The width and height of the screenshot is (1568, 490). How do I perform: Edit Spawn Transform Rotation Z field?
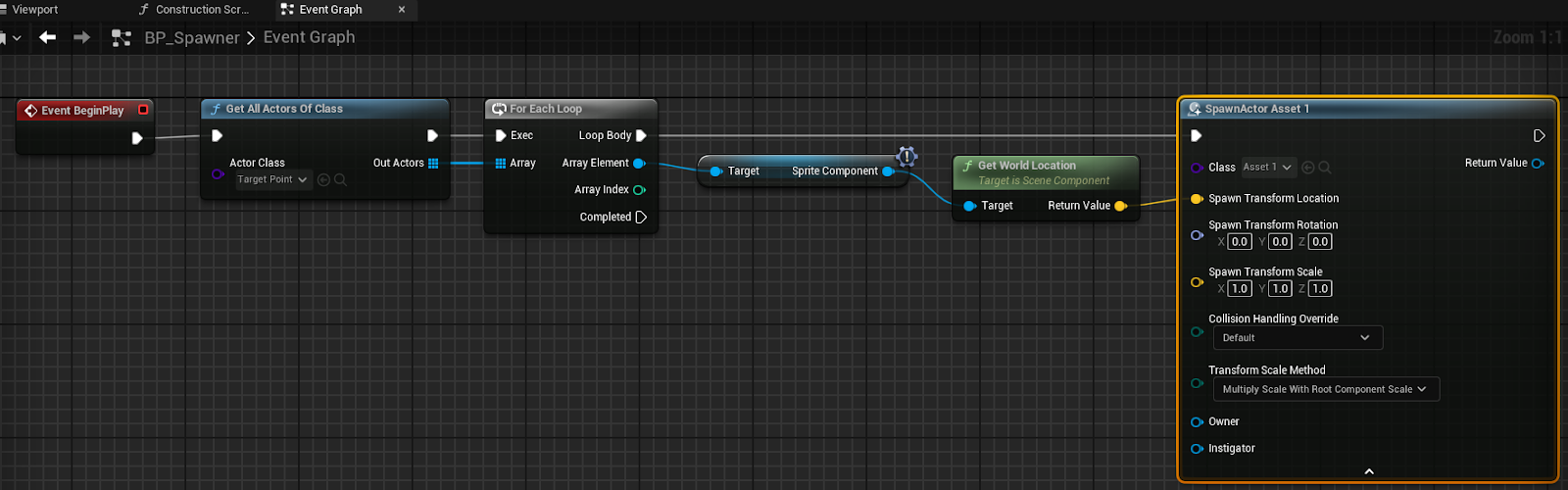tap(1320, 242)
